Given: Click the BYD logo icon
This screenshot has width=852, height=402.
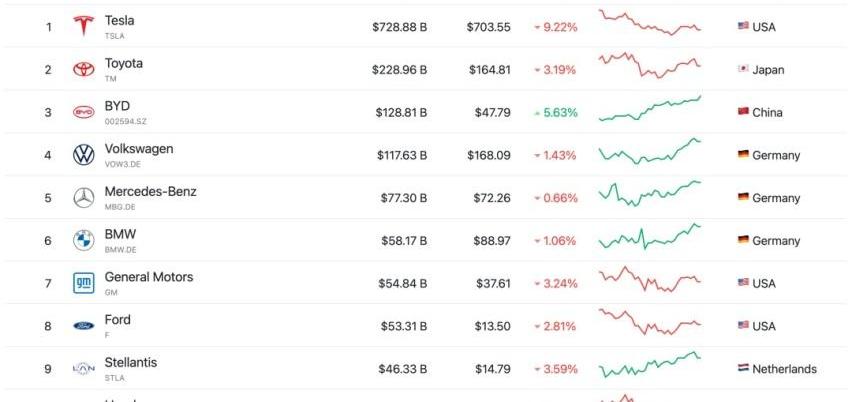Looking at the screenshot, I should (x=84, y=112).
